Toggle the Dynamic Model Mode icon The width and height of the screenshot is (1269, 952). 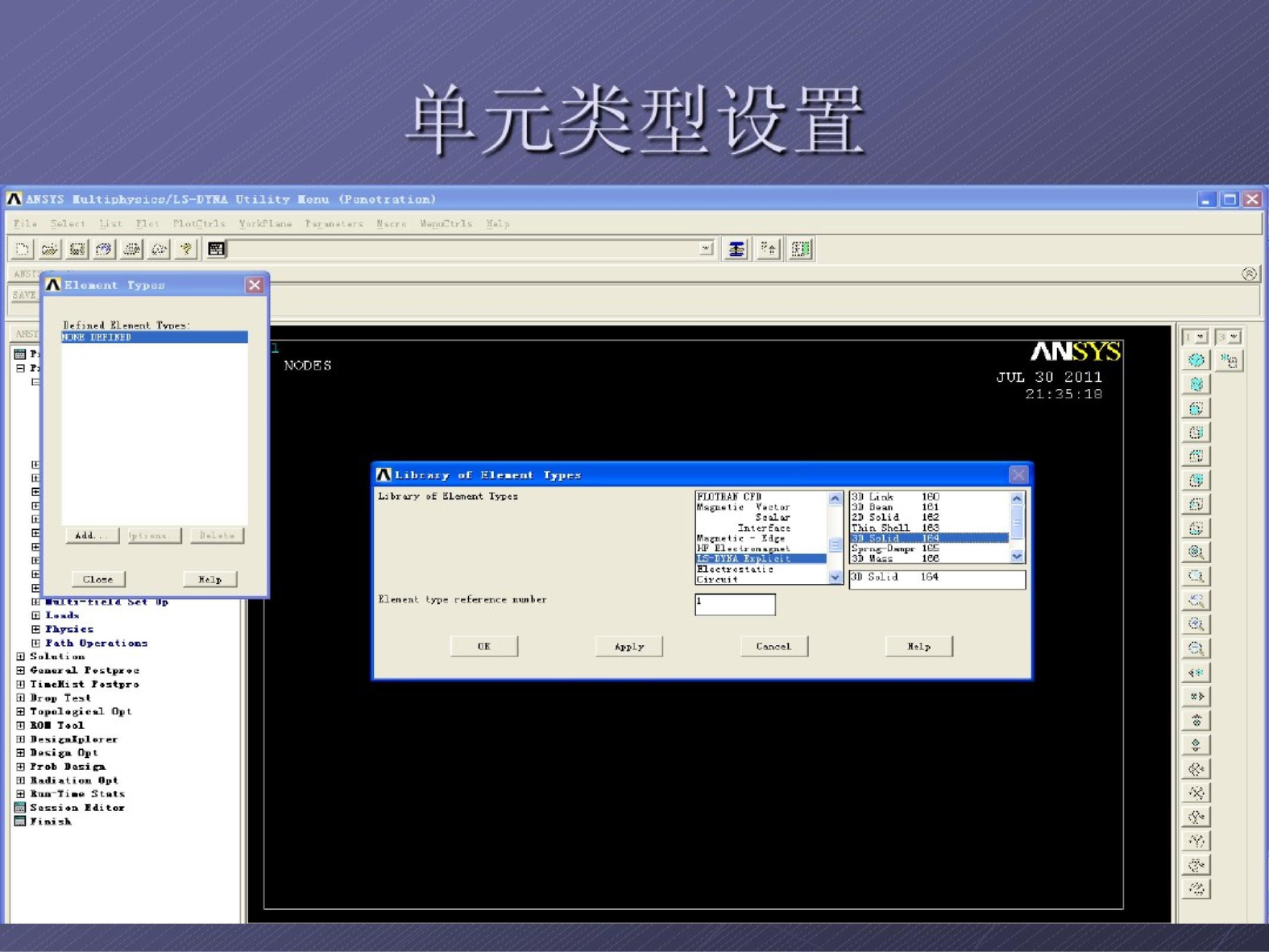tap(1229, 360)
